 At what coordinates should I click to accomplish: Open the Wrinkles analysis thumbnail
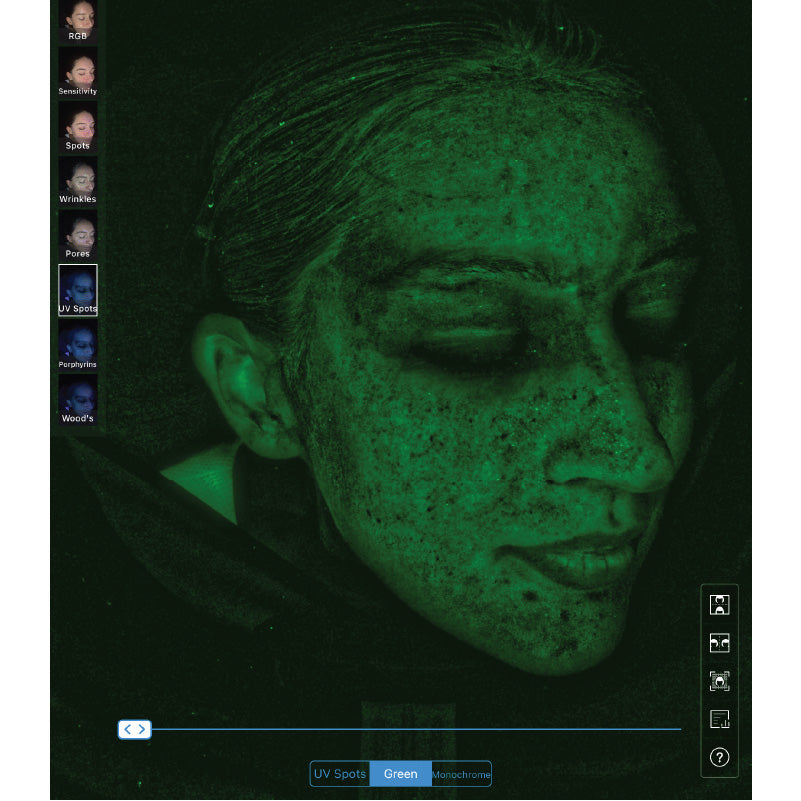pos(78,180)
